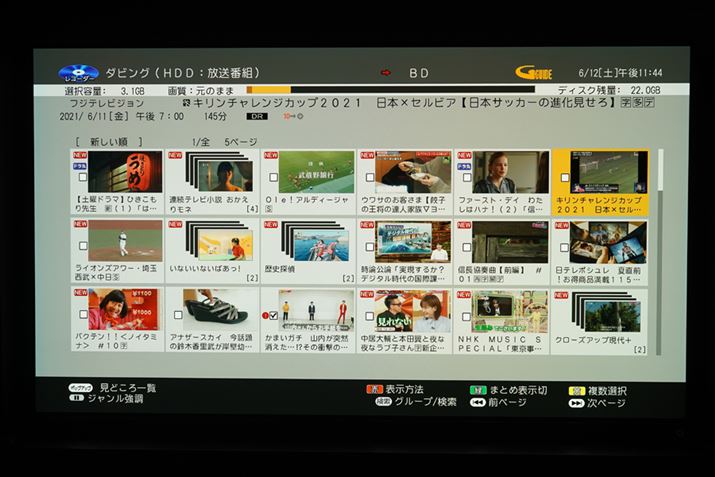Click the G-GUIDE logo icon

[x=533, y=73]
